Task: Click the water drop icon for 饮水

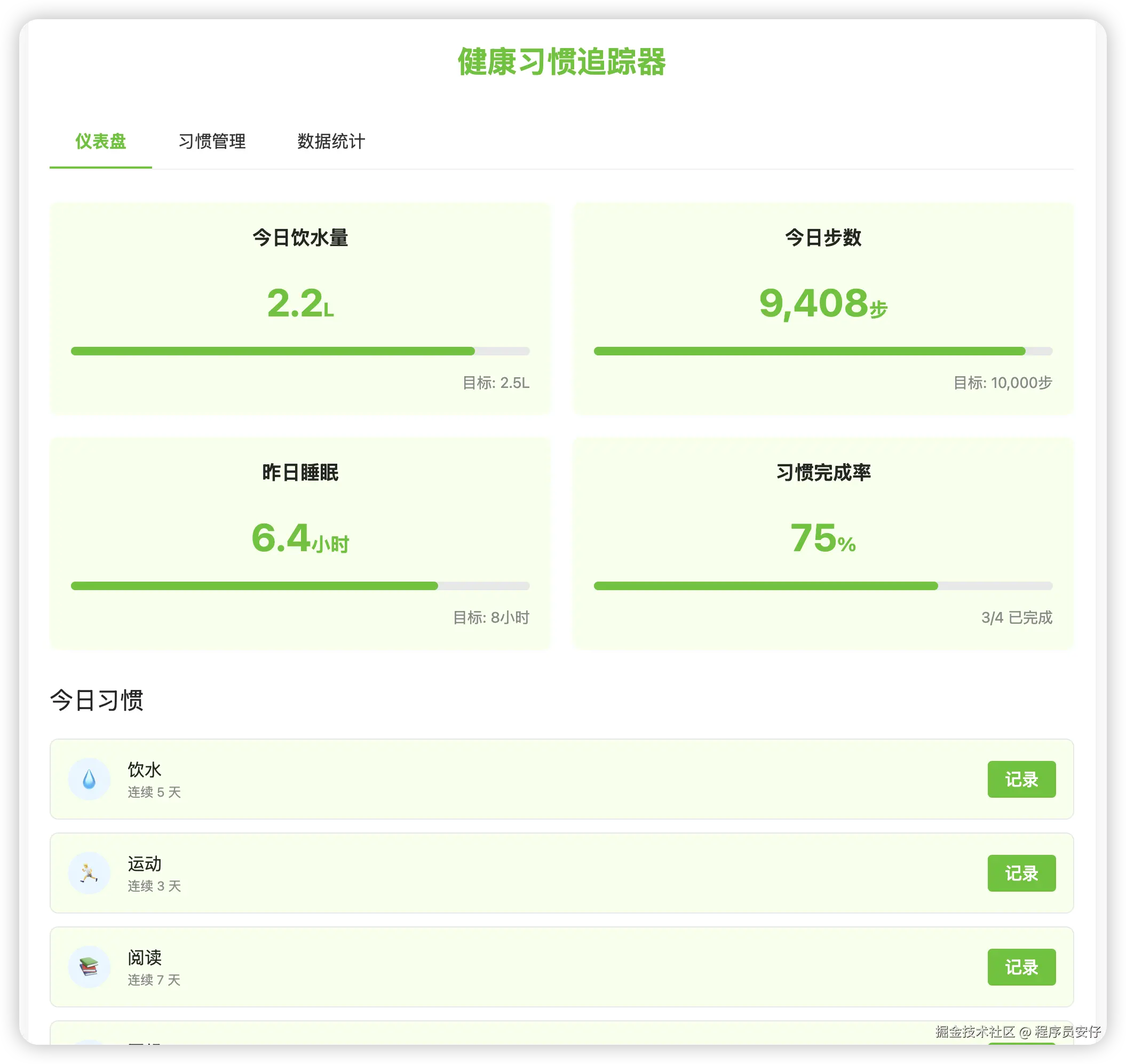Action: click(89, 779)
